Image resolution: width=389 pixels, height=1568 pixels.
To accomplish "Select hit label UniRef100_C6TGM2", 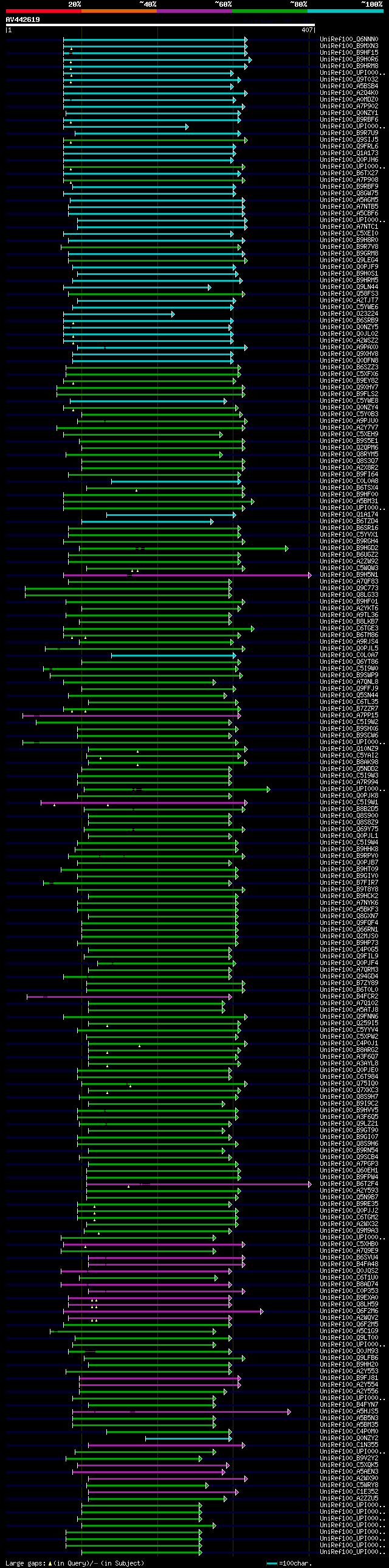I will pos(349,1218).
